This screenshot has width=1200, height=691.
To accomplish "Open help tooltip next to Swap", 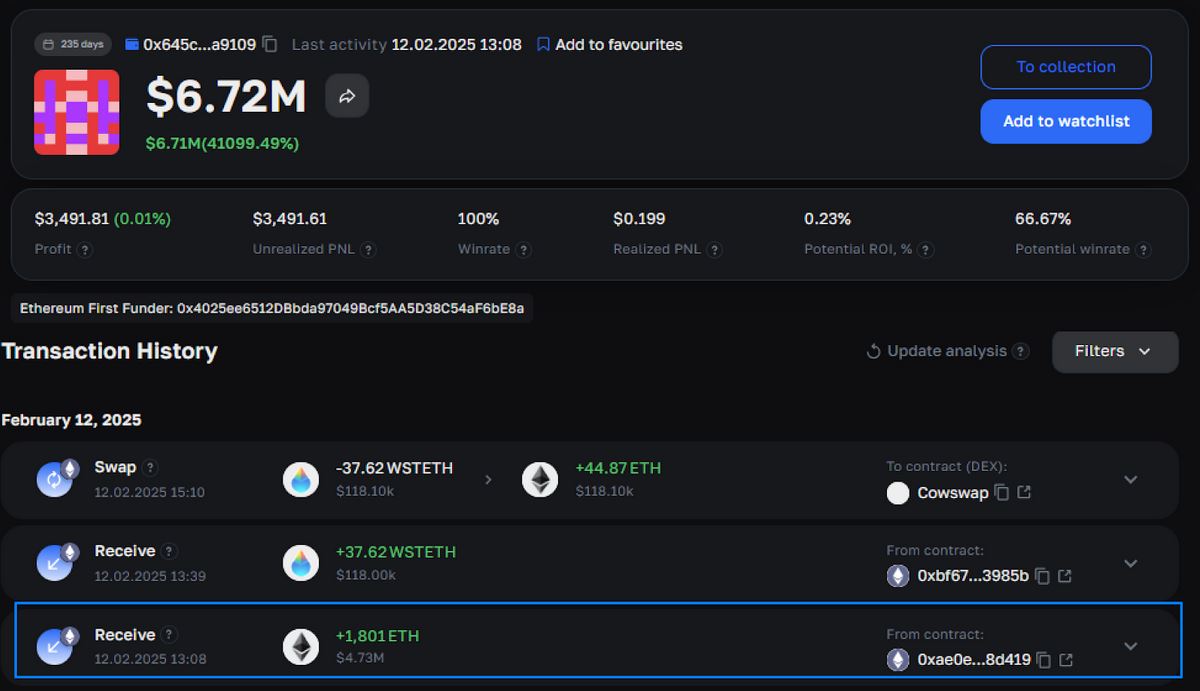I will (x=150, y=467).
